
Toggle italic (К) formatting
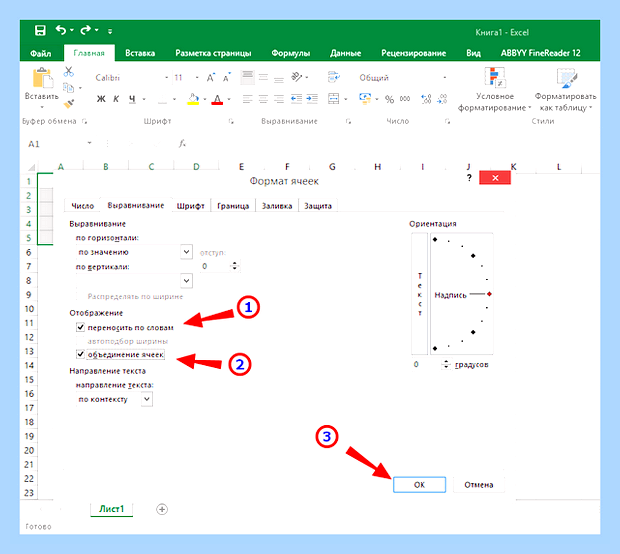(116, 99)
